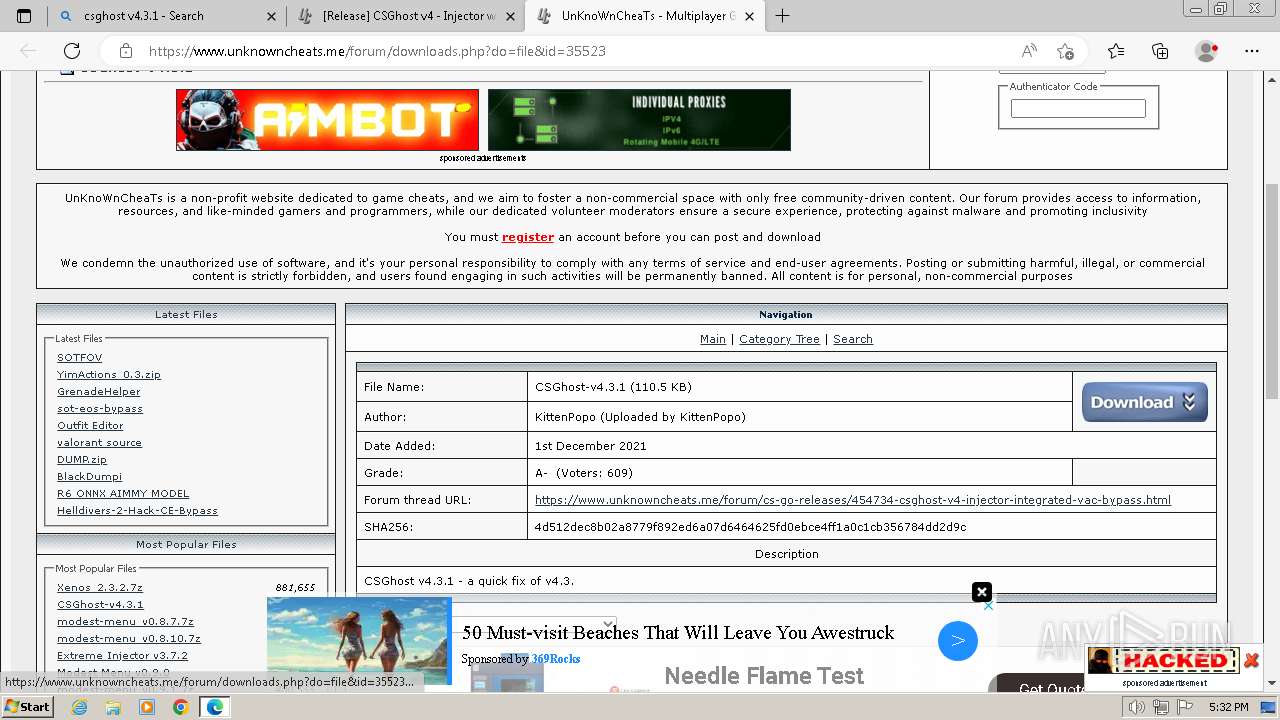Open BlackDumpi file link

click(89, 476)
